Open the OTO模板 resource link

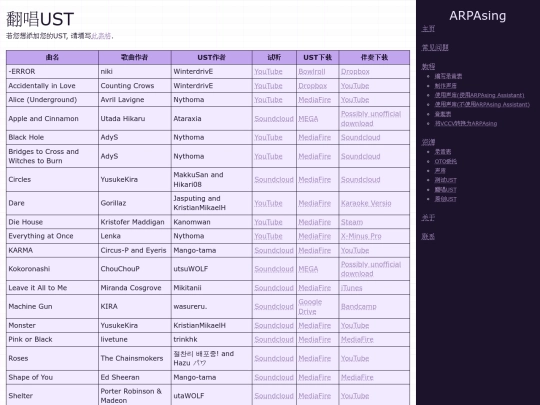445,161
